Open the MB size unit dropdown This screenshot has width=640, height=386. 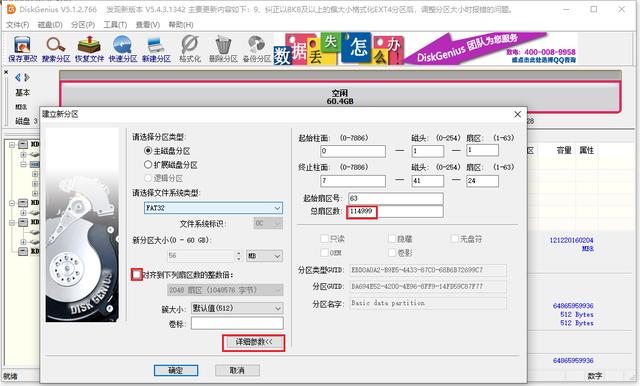pos(264,256)
